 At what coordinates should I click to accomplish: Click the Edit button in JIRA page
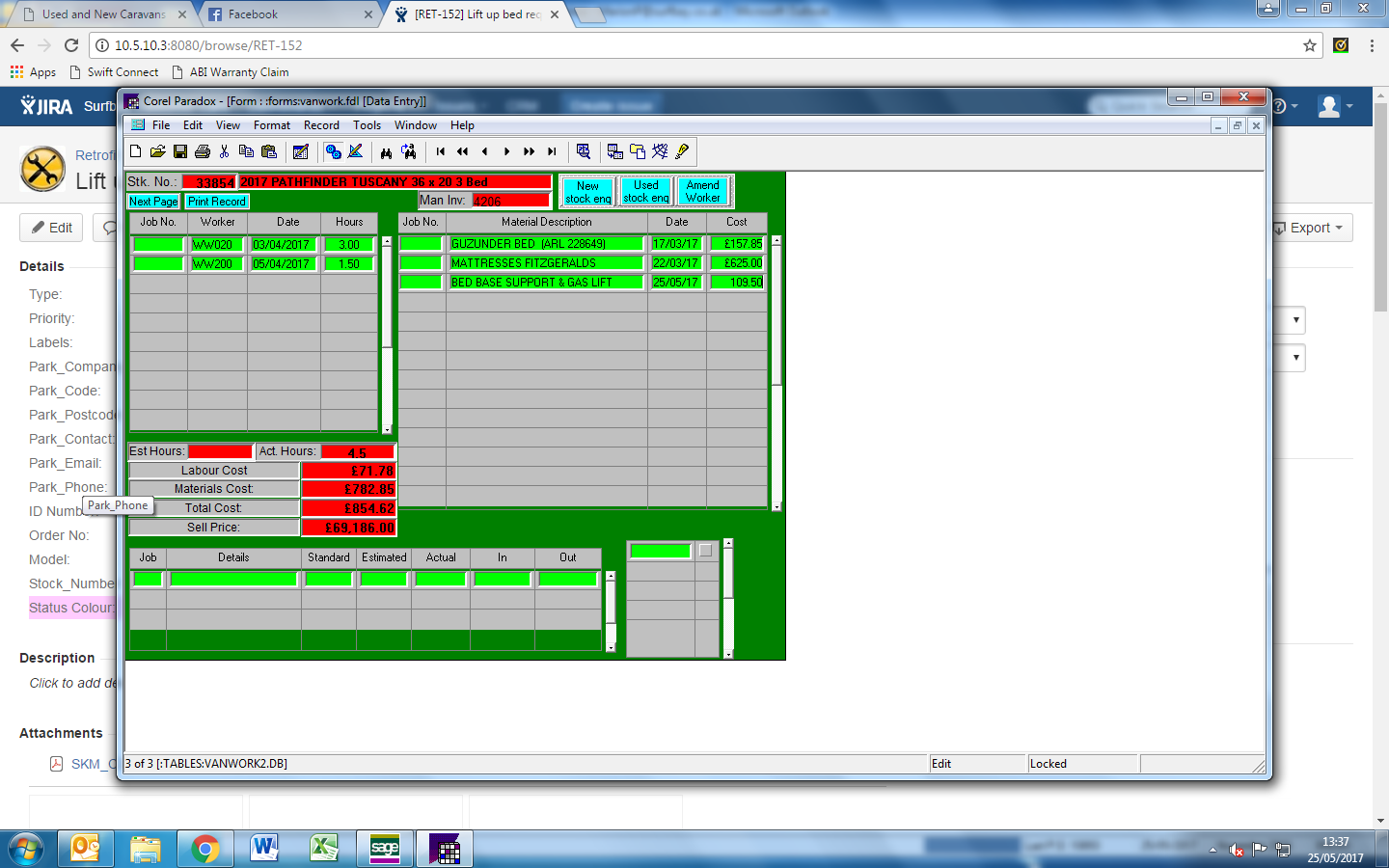52,228
